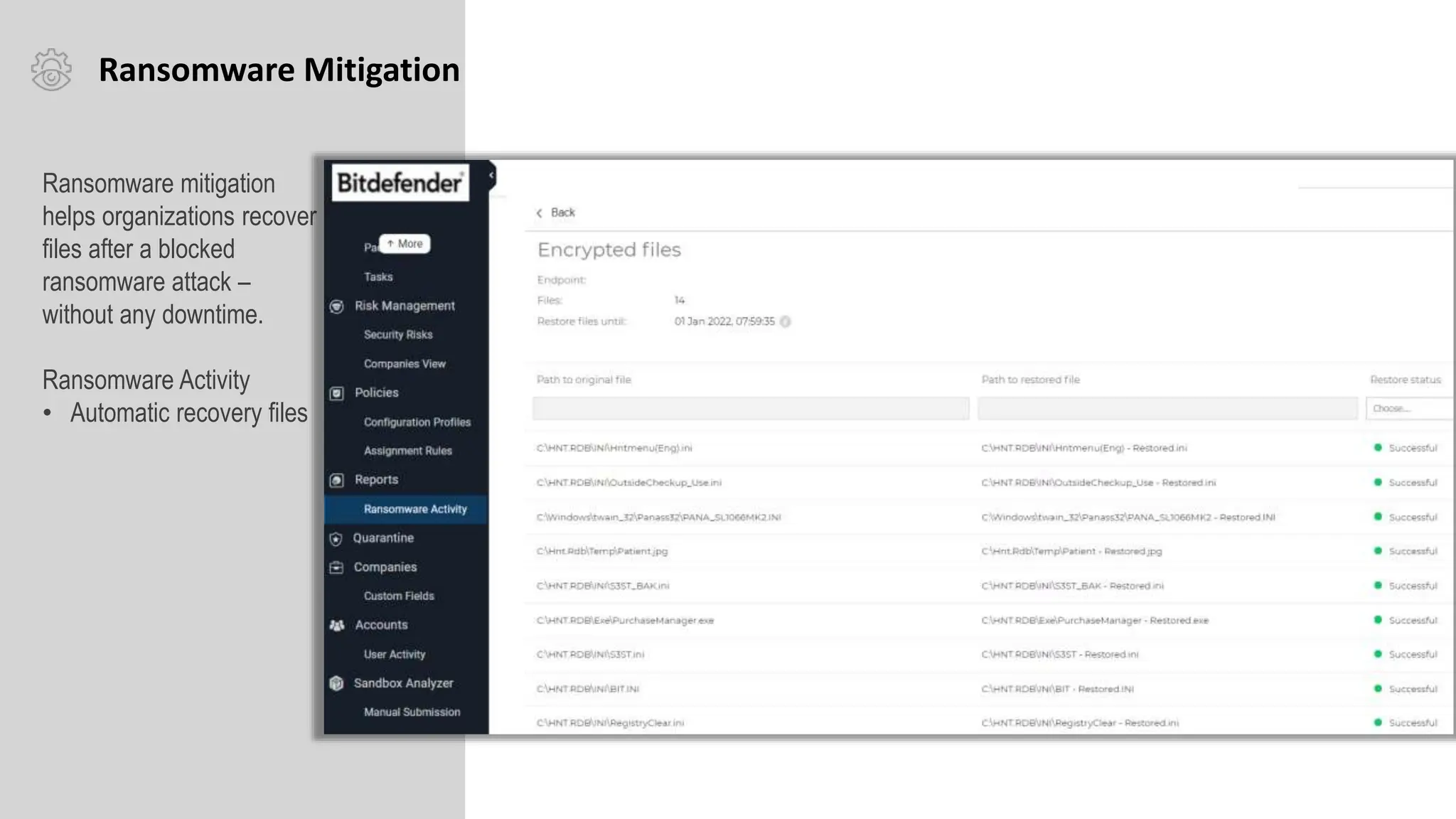Click the Bitdefender logo
The height and width of the screenshot is (819, 1456).
pyautogui.click(x=400, y=183)
